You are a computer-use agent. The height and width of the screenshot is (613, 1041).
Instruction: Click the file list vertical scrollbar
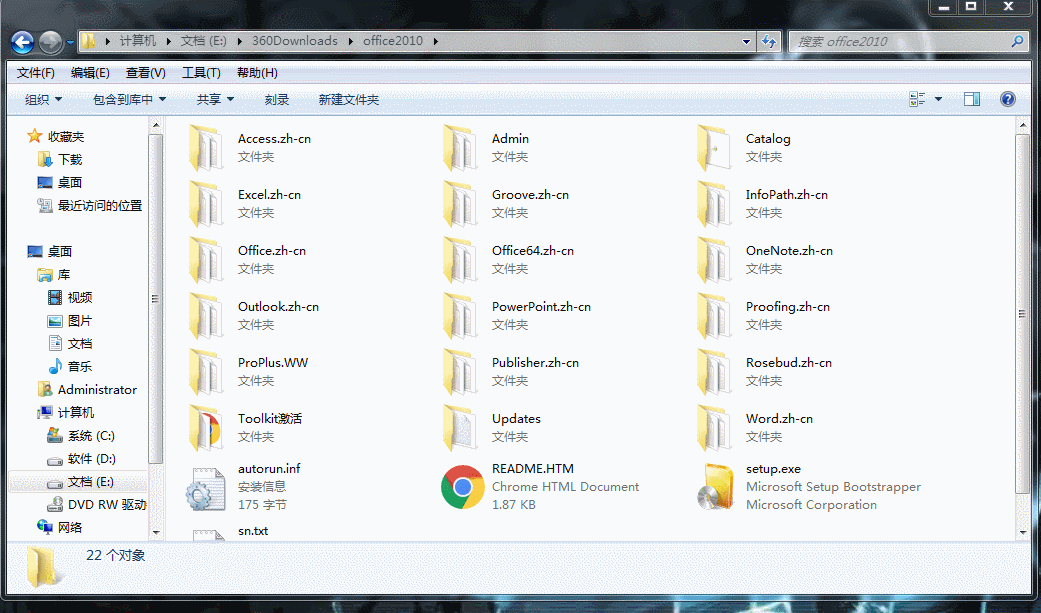[x=1022, y=312]
